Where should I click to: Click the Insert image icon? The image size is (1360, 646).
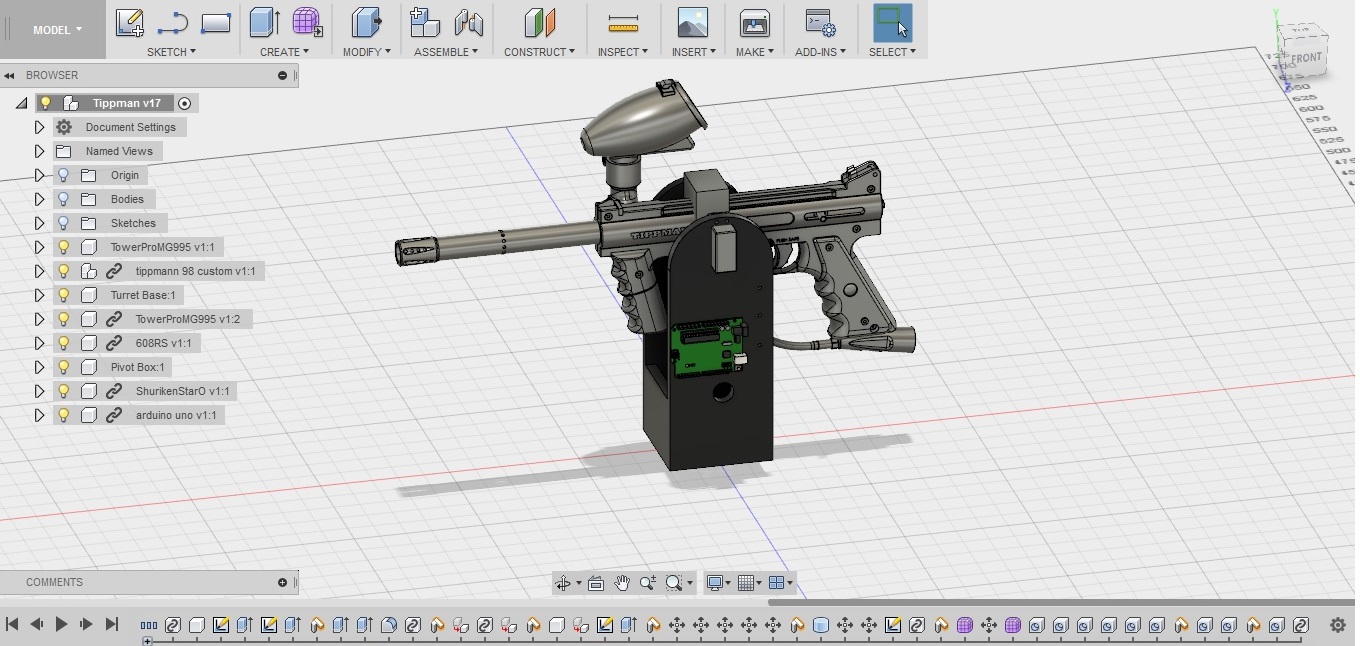692,22
